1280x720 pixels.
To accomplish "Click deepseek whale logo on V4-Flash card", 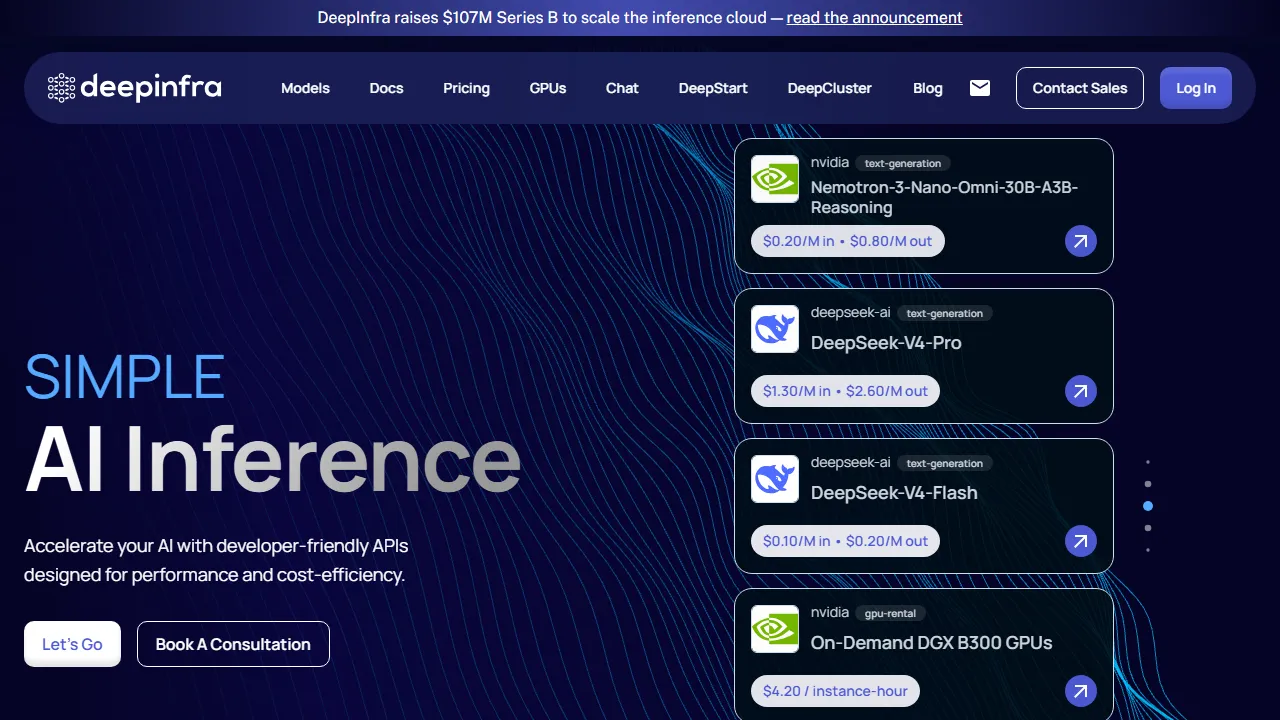I will coord(775,479).
